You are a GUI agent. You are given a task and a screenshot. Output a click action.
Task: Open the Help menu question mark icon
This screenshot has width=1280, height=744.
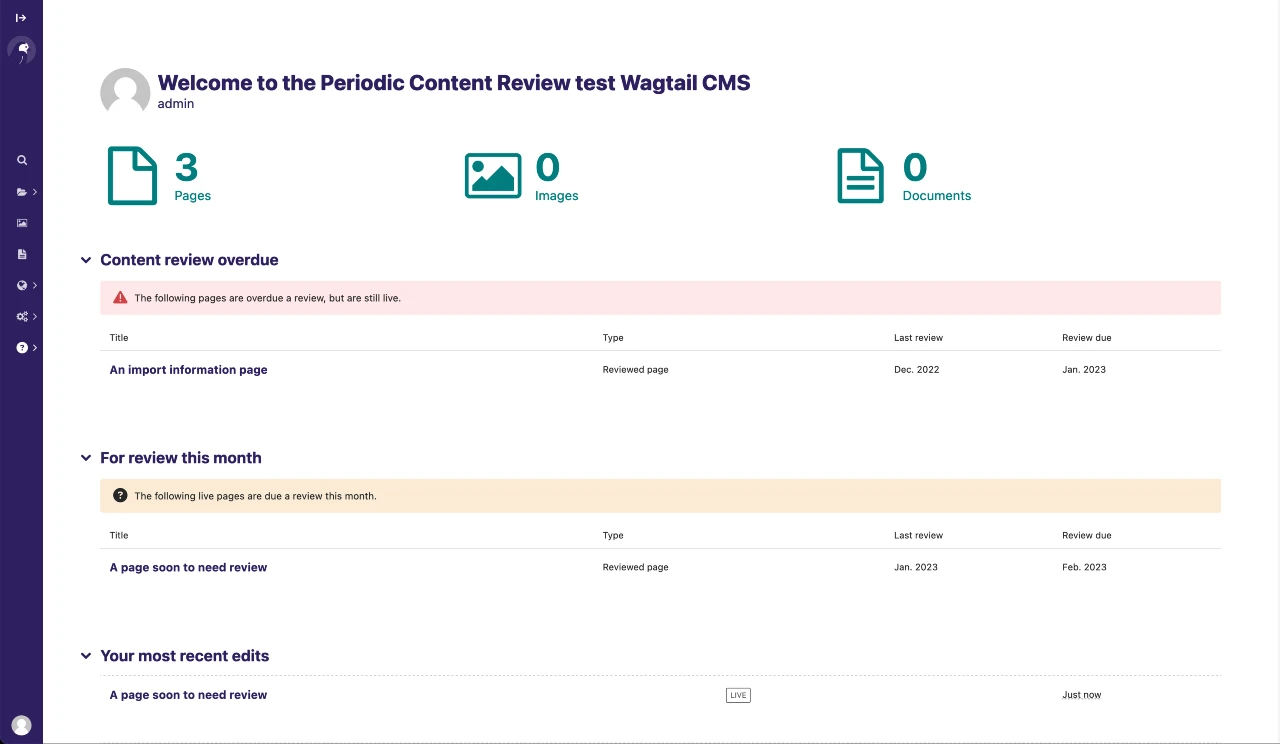[21, 347]
